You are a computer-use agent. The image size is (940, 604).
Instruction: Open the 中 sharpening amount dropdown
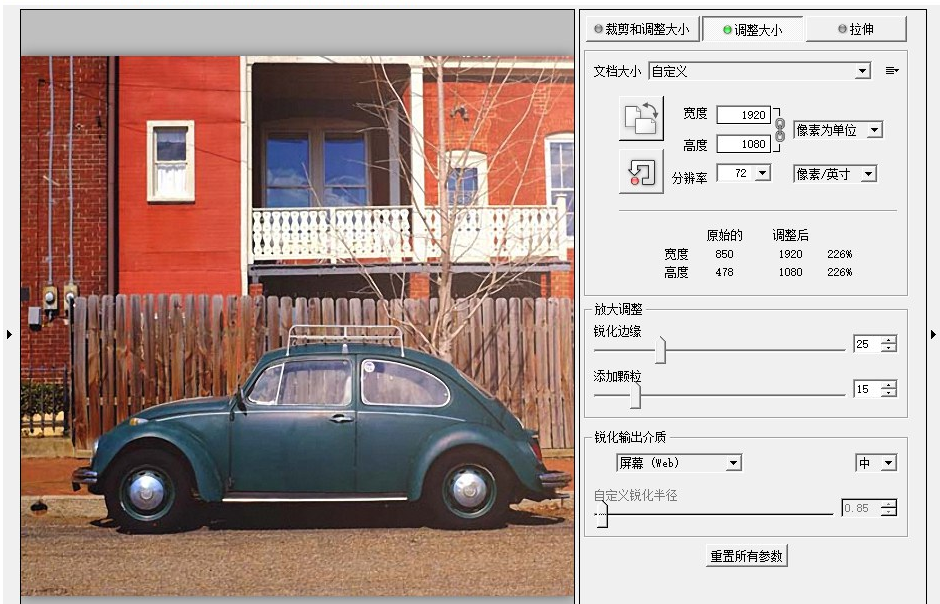[x=876, y=463]
